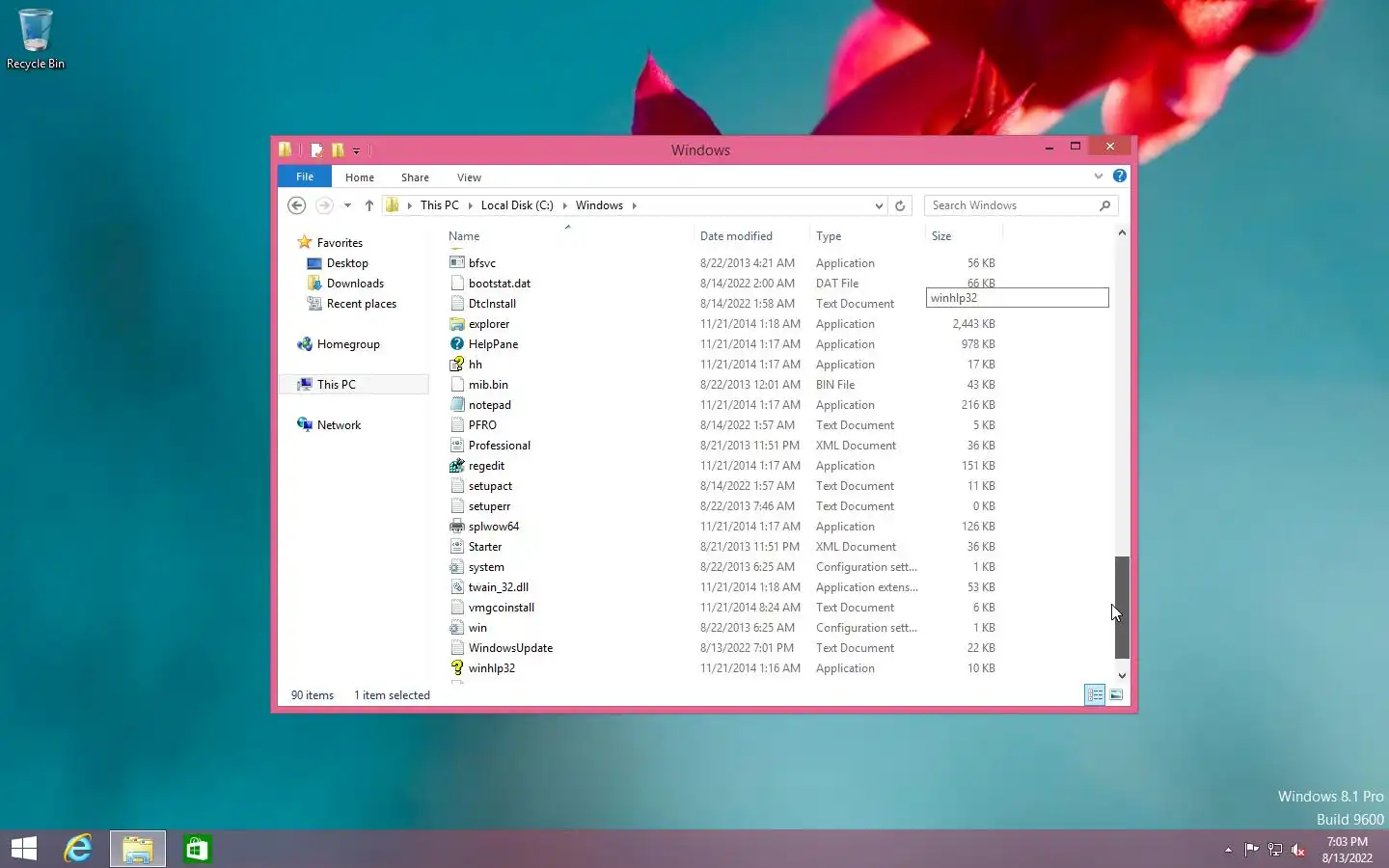
Task: Click the Properties icon in the title bar toolbar
Action: tap(316, 149)
